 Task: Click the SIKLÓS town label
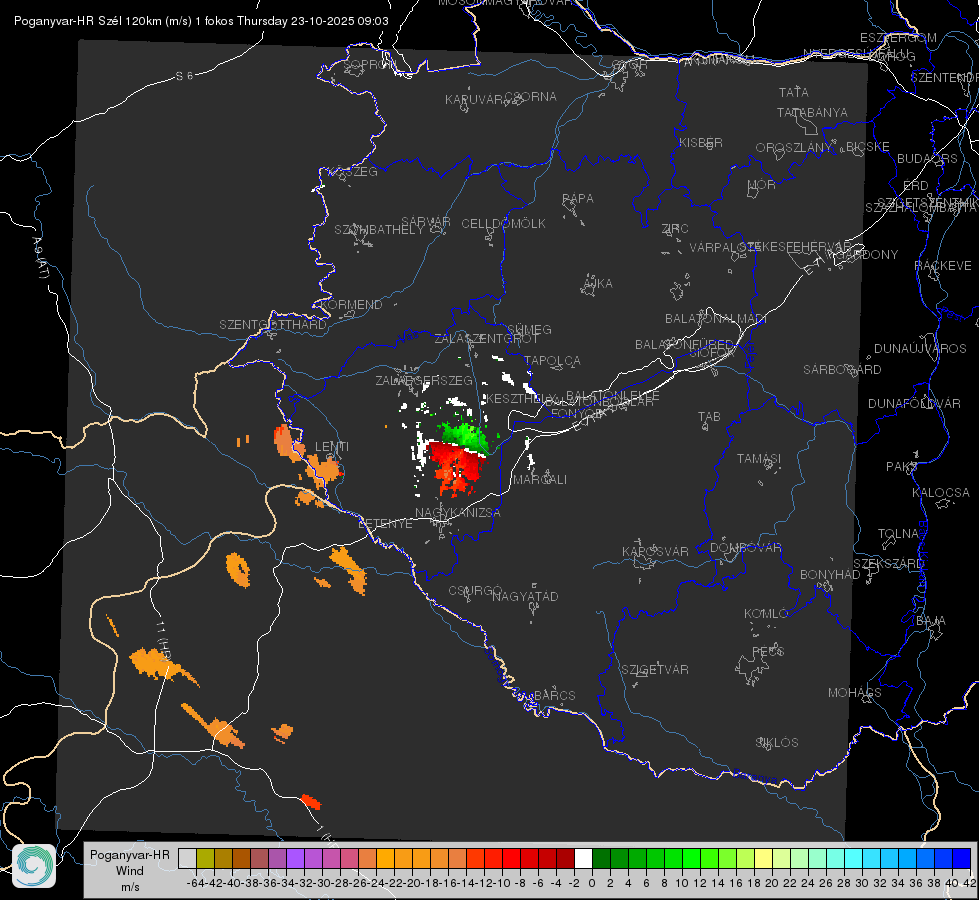pyautogui.click(x=777, y=743)
